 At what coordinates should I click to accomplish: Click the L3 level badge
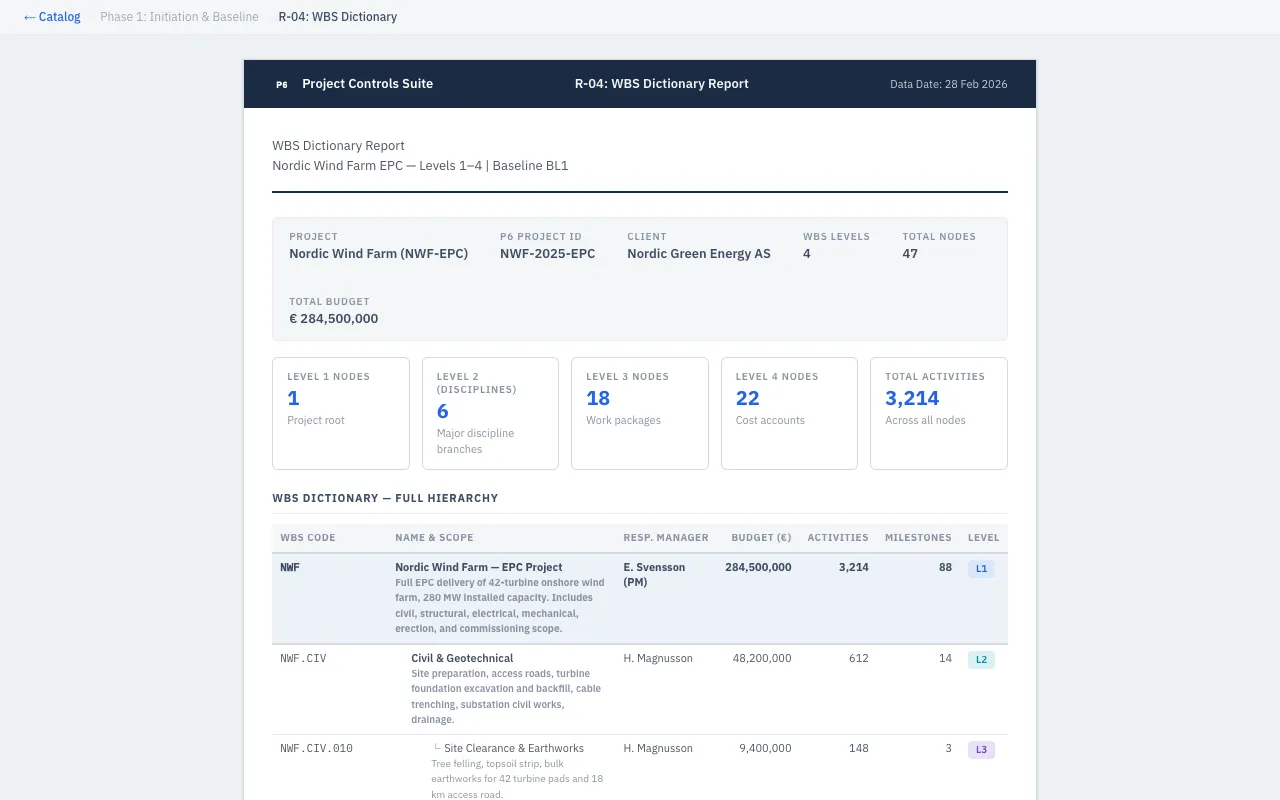point(981,750)
